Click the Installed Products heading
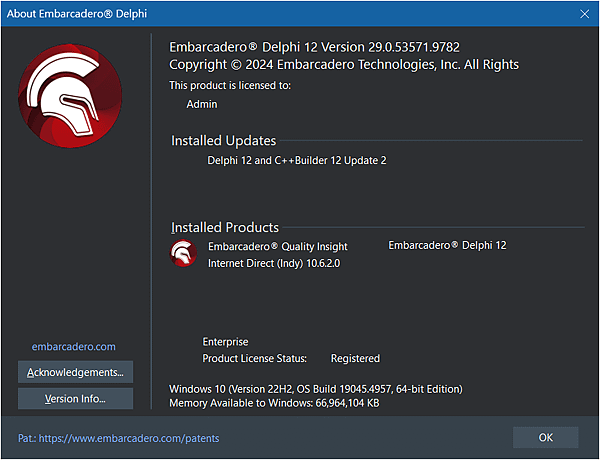Screen dimensions: 600x460 pos(225,227)
